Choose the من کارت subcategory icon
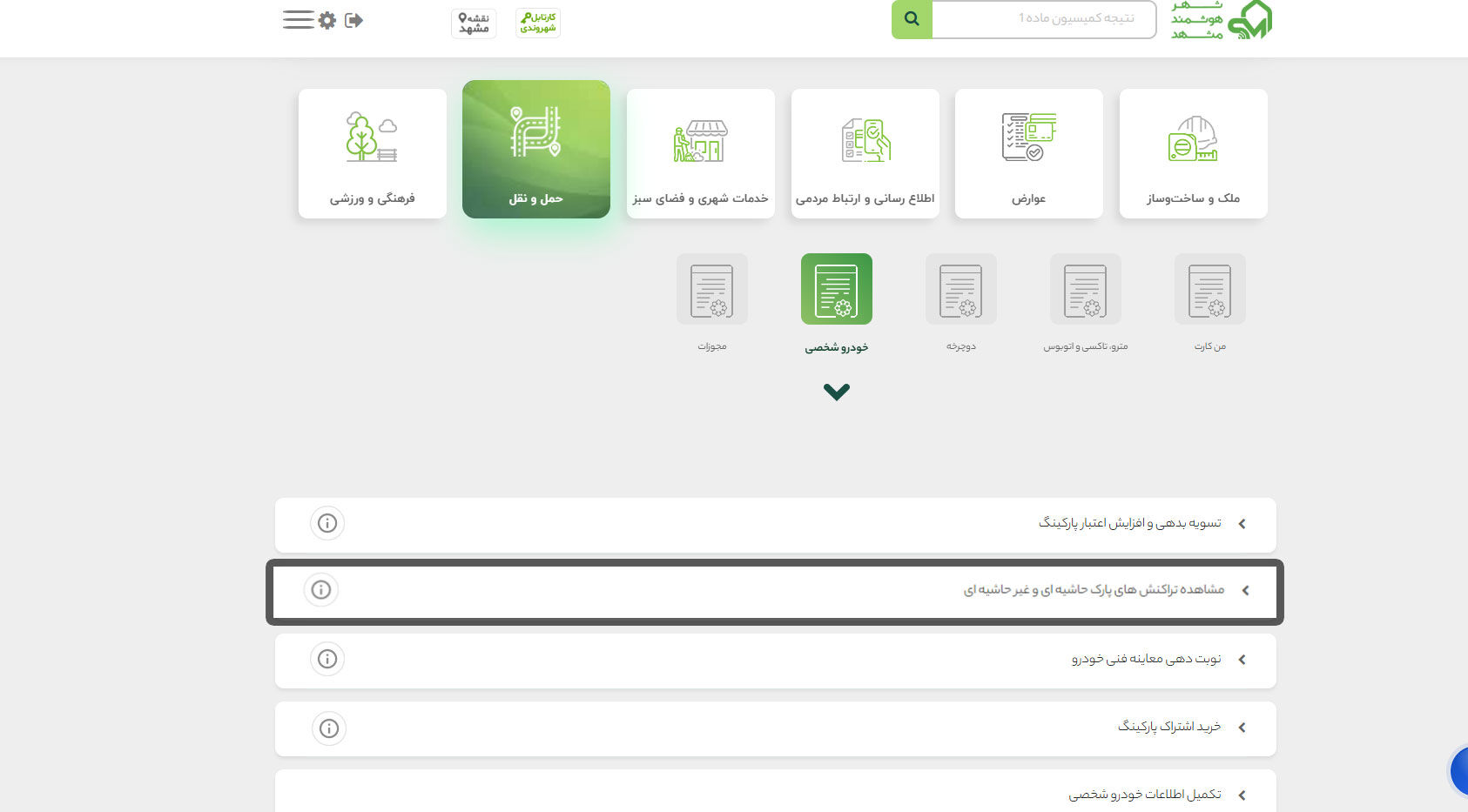 point(1210,289)
